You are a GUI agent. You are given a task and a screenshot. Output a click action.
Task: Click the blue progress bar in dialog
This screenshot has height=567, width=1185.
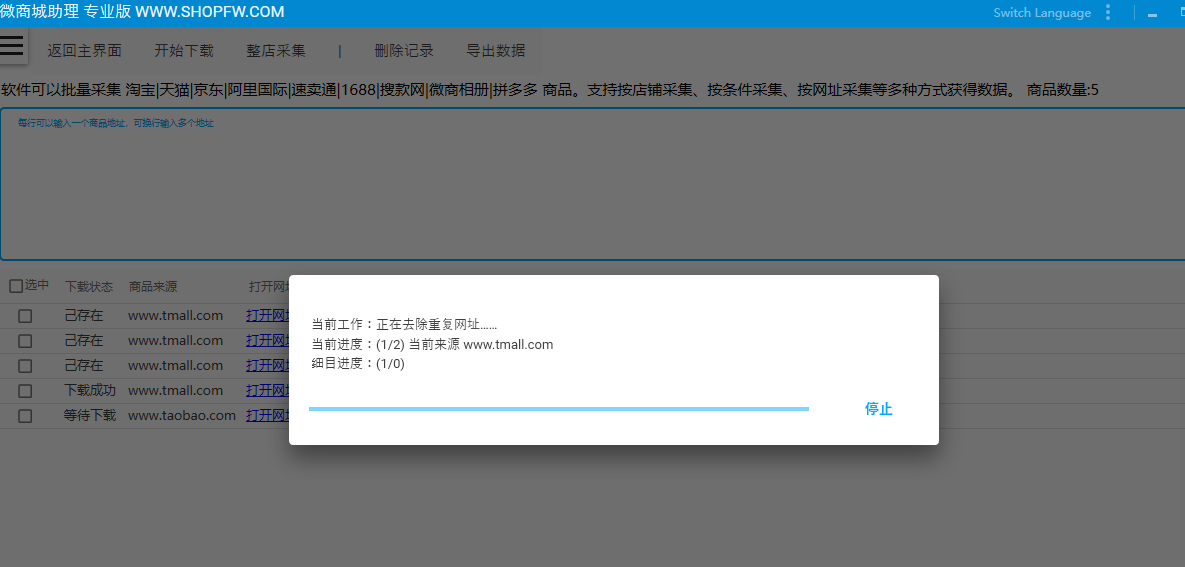point(558,409)
